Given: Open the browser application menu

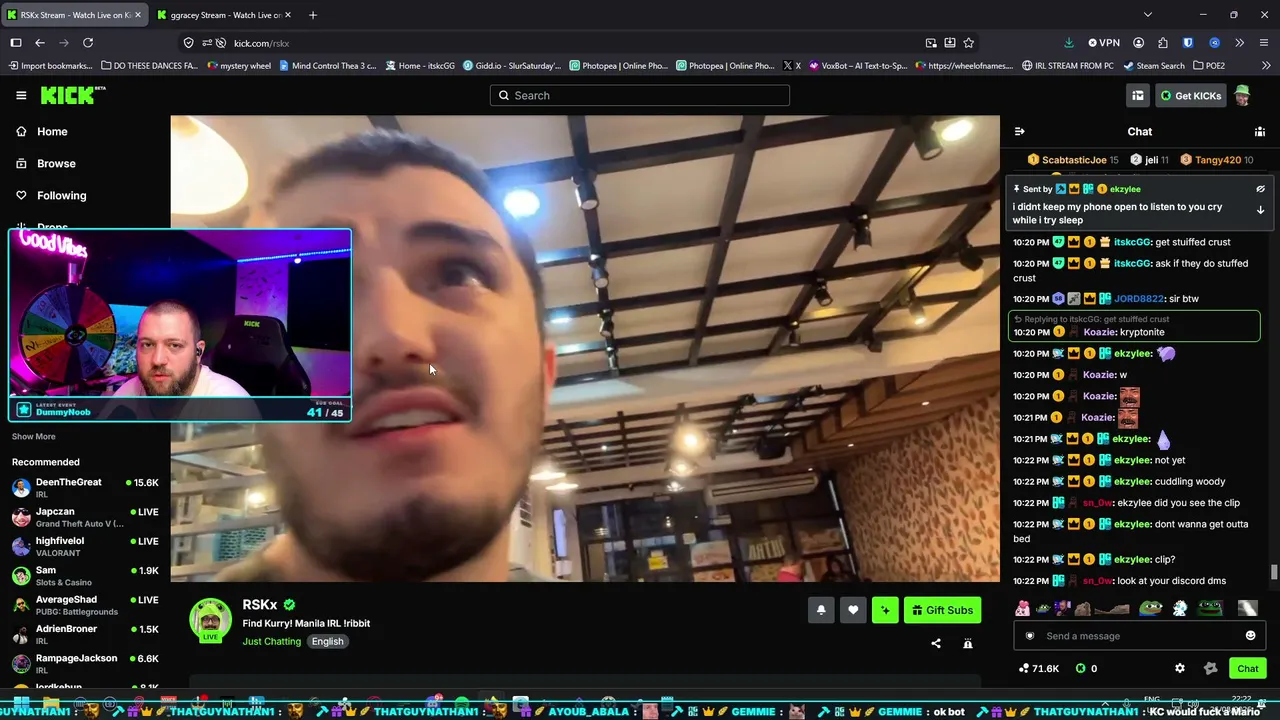Looking at the screenshot, I should click(1264, 43).
